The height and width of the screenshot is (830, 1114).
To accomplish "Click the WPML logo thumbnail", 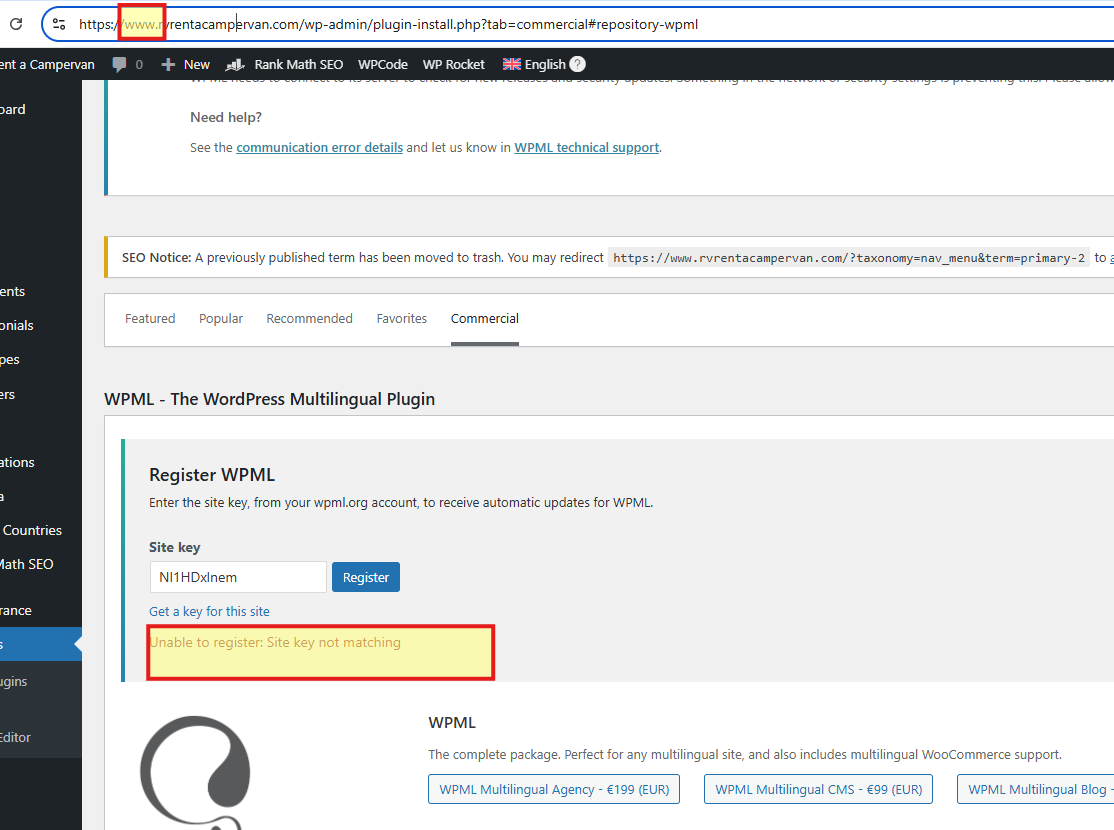I will pos(196,772).
